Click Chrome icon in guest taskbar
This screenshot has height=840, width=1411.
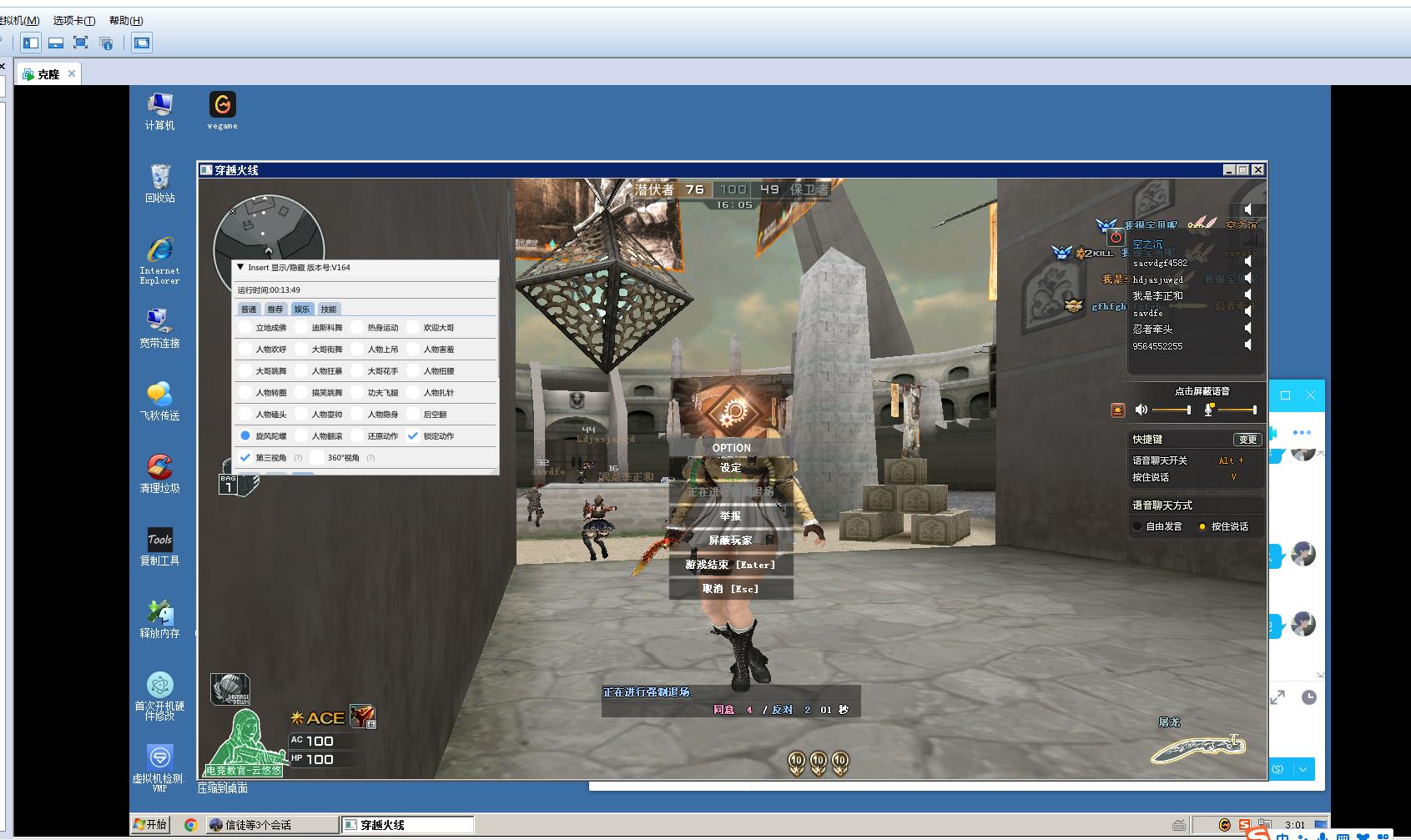pos(190,825)
